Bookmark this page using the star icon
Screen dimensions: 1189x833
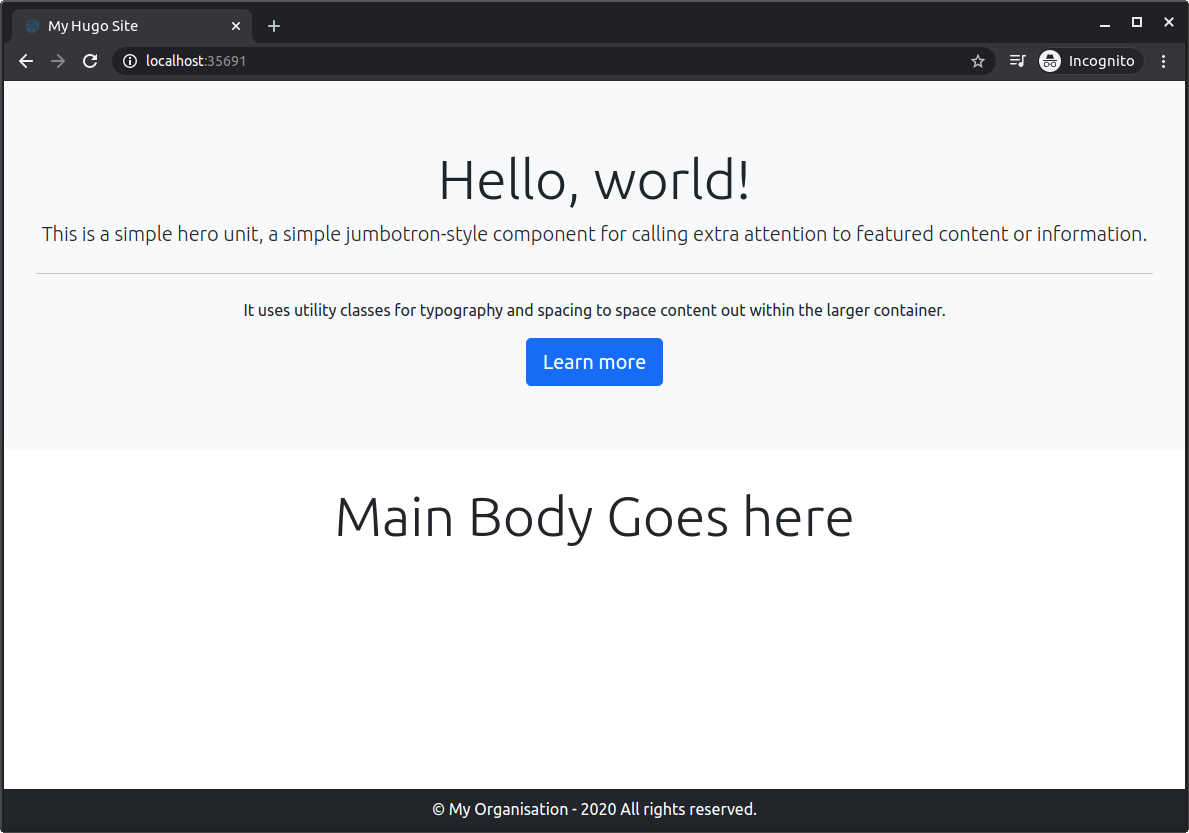977,61
